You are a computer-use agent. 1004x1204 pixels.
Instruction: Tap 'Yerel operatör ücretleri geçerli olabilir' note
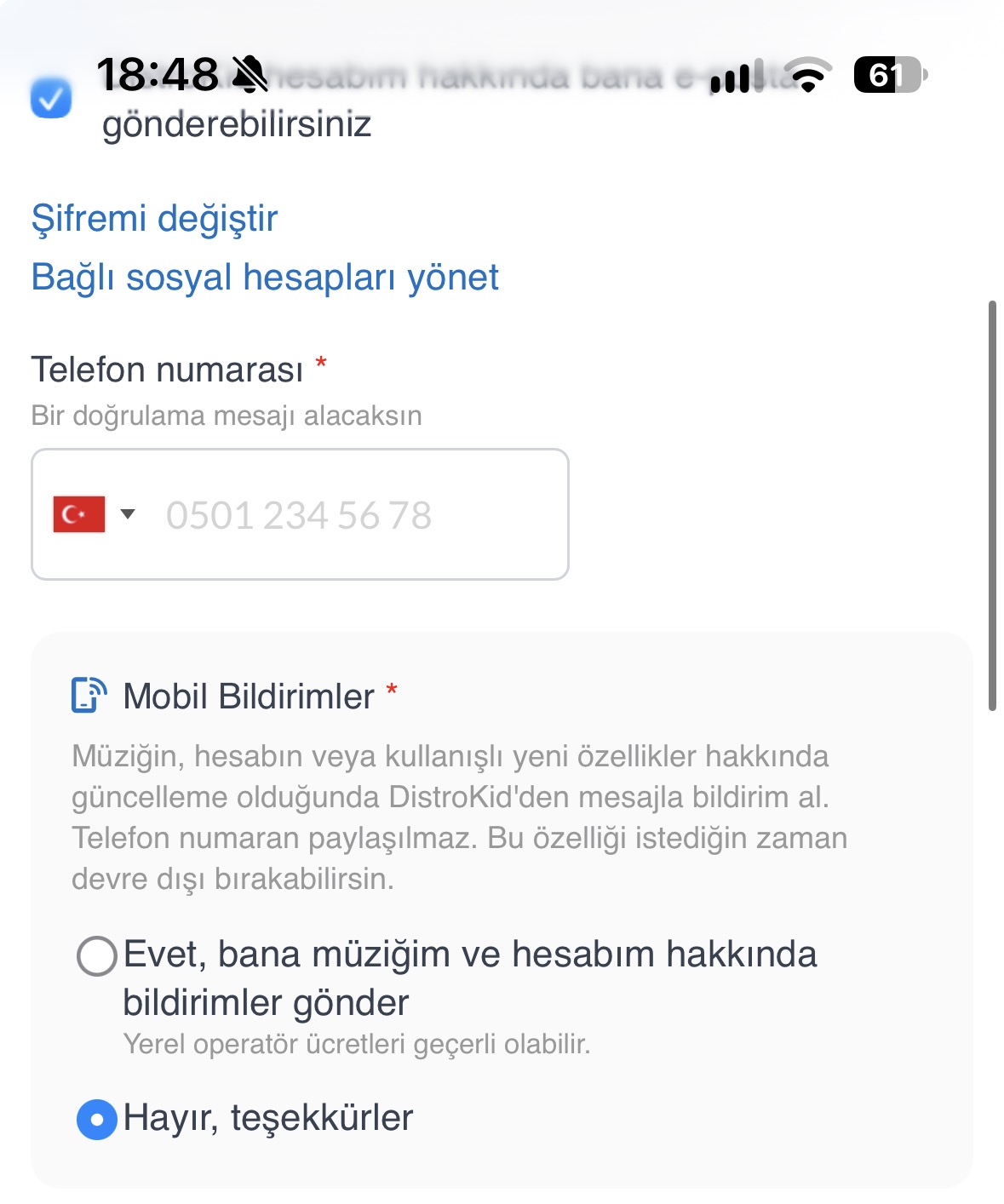click(357, 1044)
